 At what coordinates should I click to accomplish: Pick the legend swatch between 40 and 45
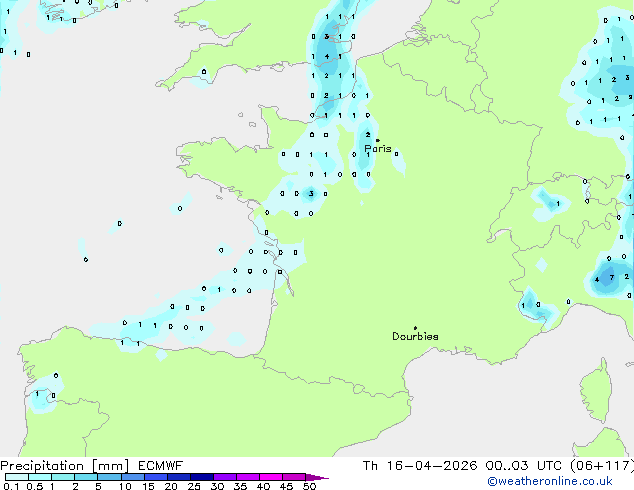pyautogui.click(x=271, y=477)
